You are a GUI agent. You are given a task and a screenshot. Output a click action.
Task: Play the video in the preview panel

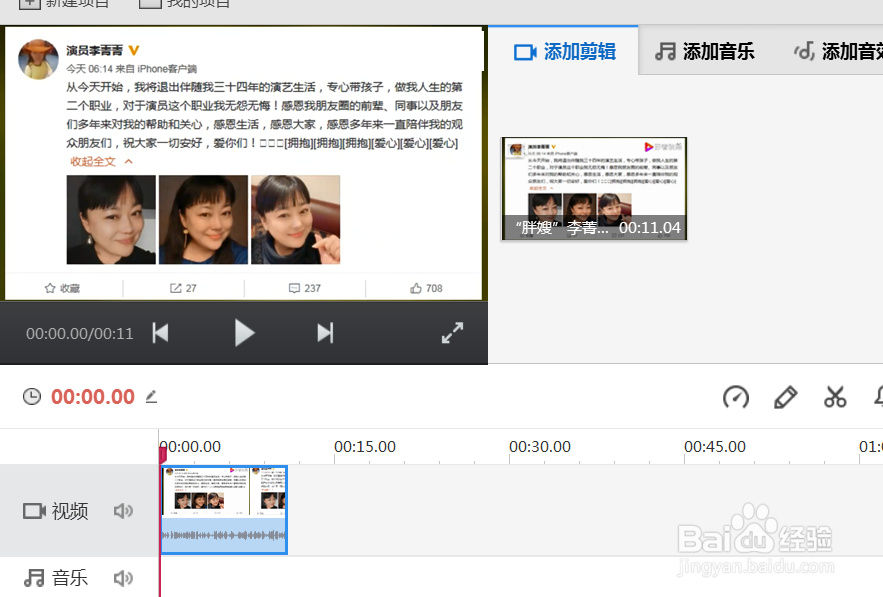point(243,332)
